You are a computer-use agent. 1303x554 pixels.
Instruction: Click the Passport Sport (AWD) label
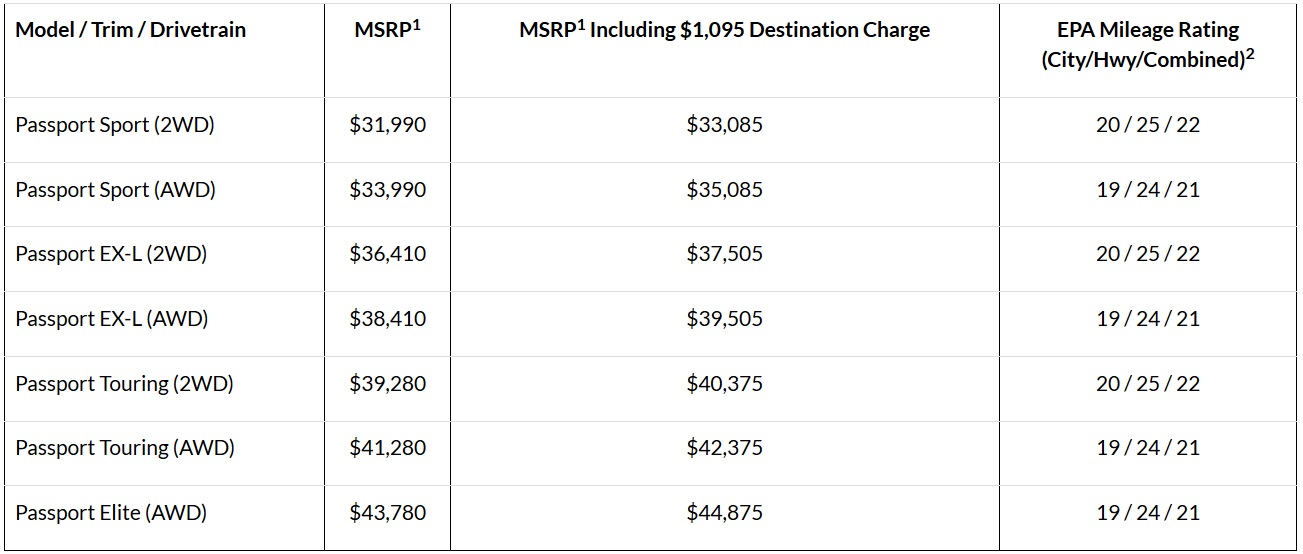pos(115,190)
